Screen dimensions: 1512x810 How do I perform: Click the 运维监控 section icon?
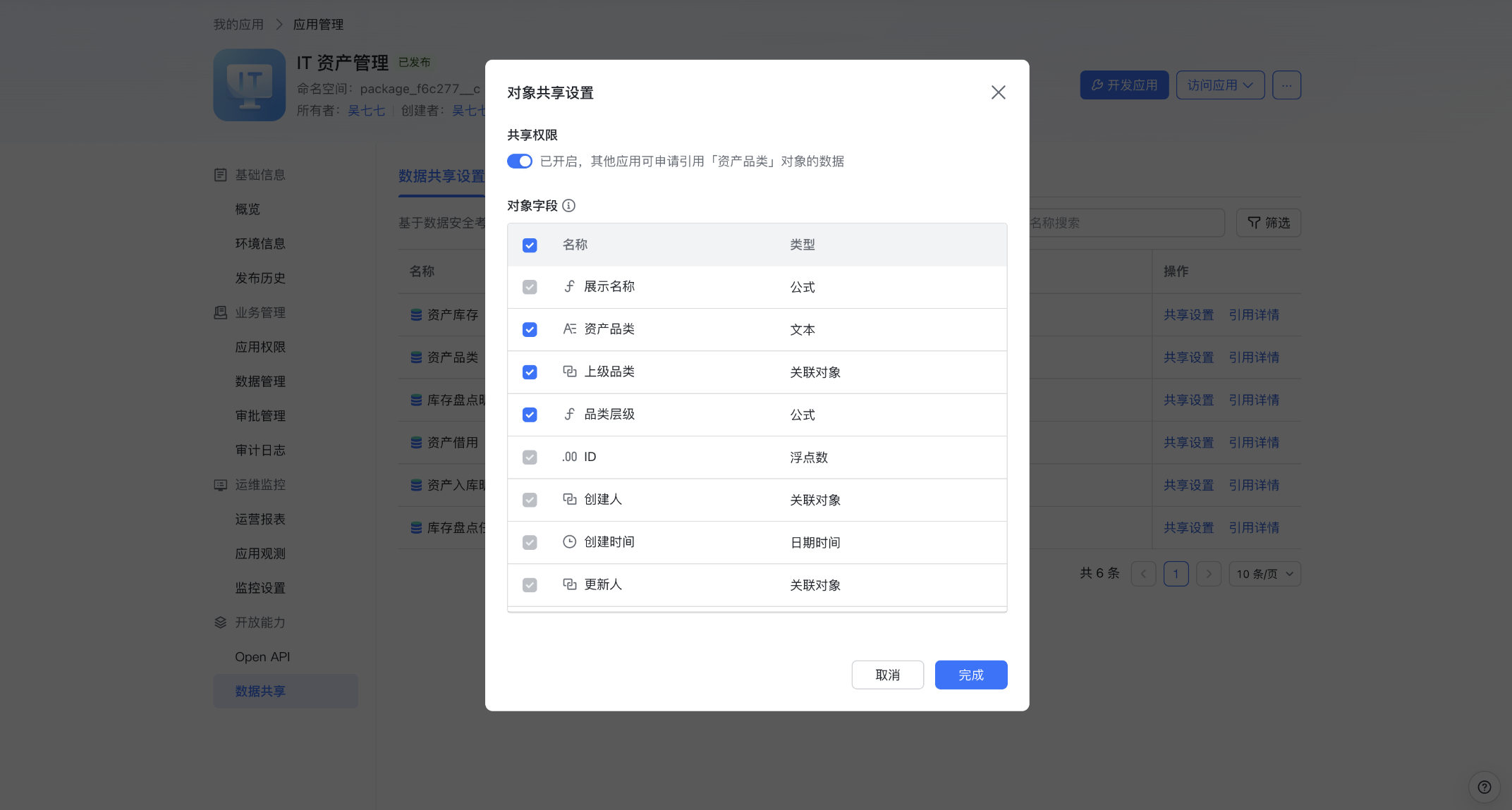coord(221,485)
